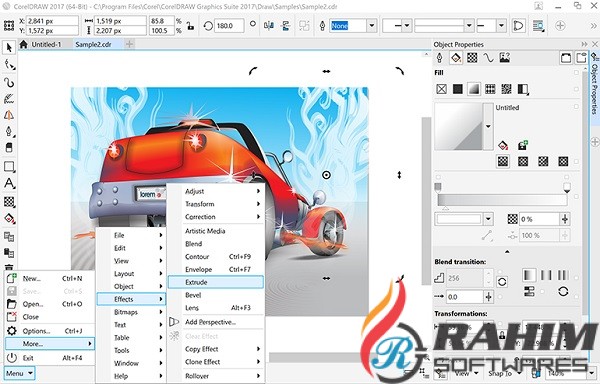Select the Shape tool in the toolbox

pyautogui.click(x=9, y=65)
